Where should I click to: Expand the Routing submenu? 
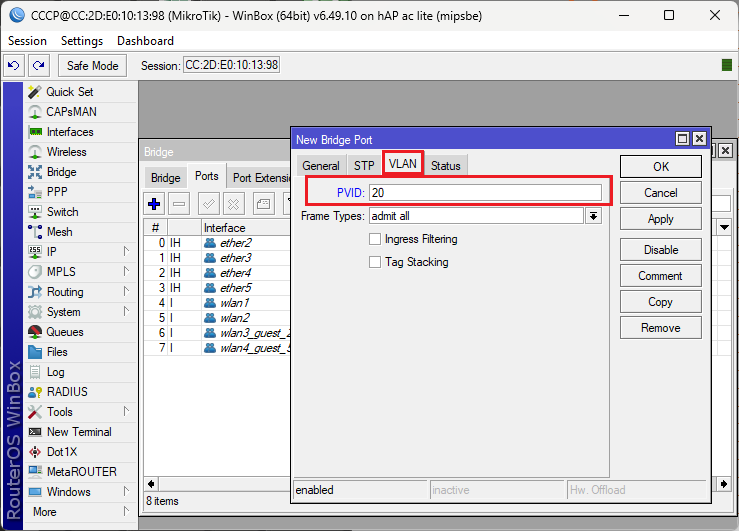coord(126,292)
